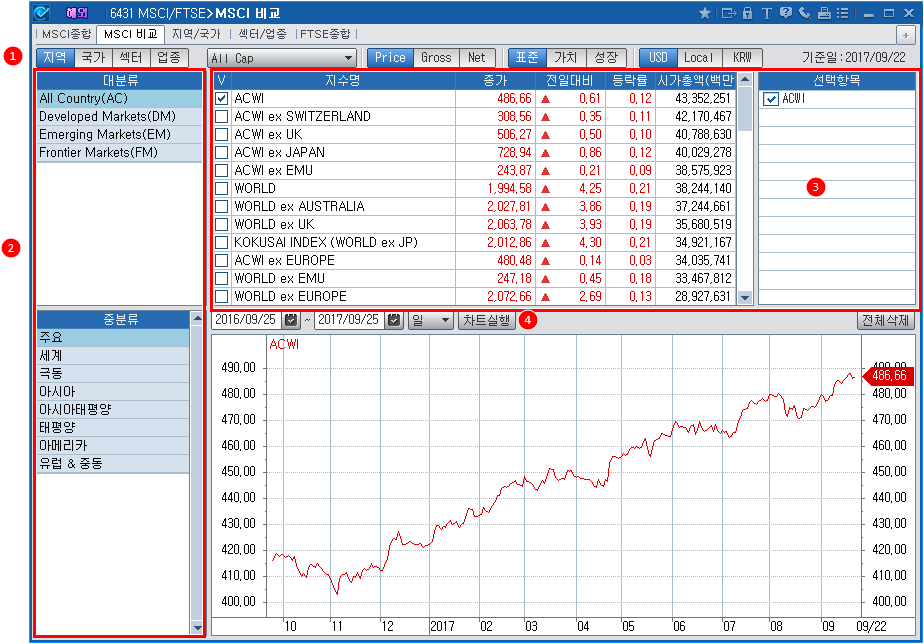Open calendar picker for start date 2016/09/25
924x644 pixels.
[x=291, y=320]
